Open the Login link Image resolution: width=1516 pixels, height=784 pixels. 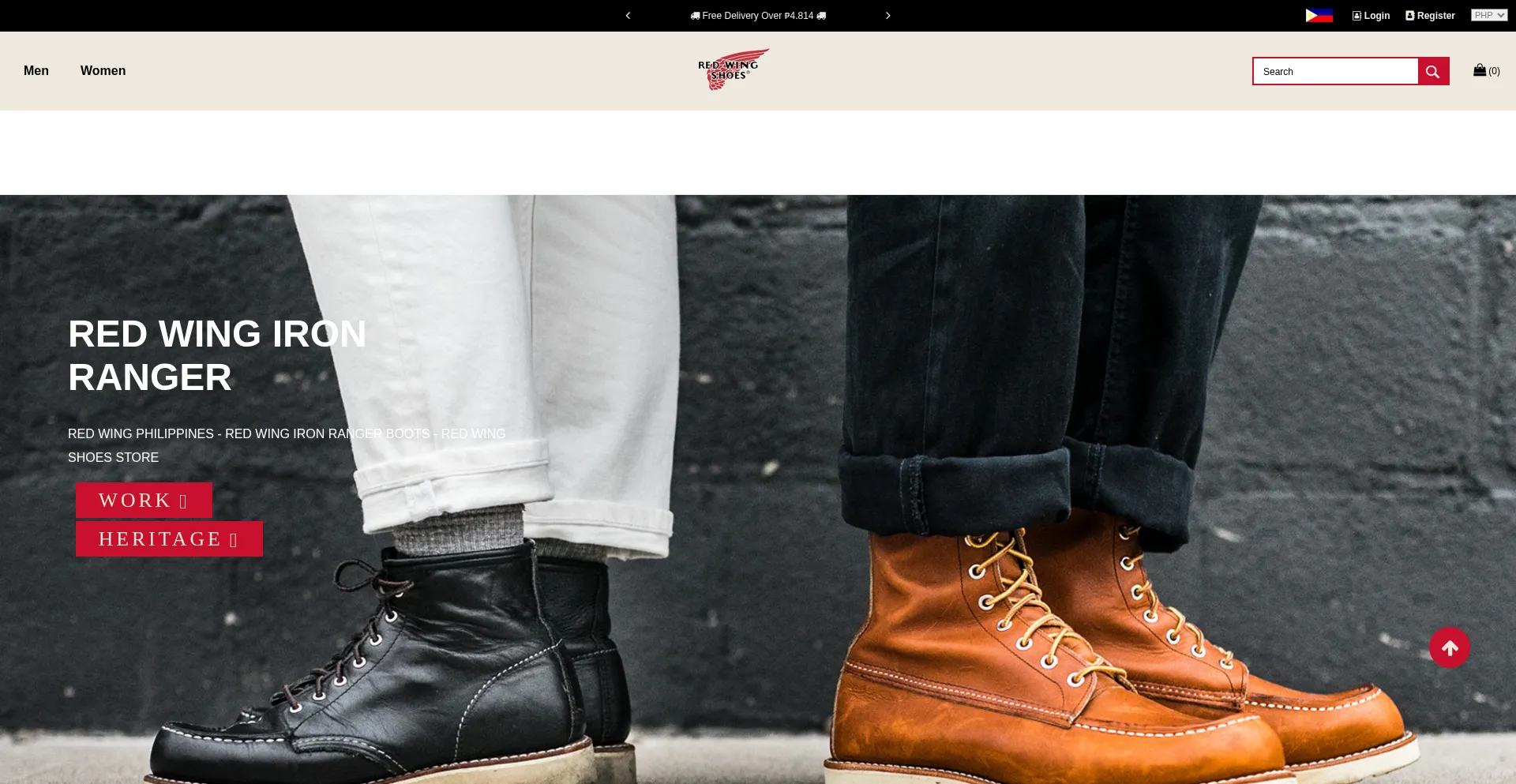click(1371, 16)
